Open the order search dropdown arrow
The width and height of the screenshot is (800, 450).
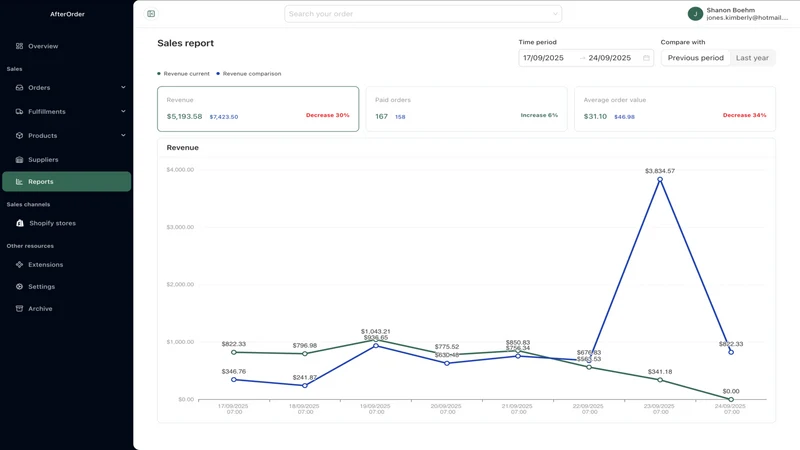[555, 14]
